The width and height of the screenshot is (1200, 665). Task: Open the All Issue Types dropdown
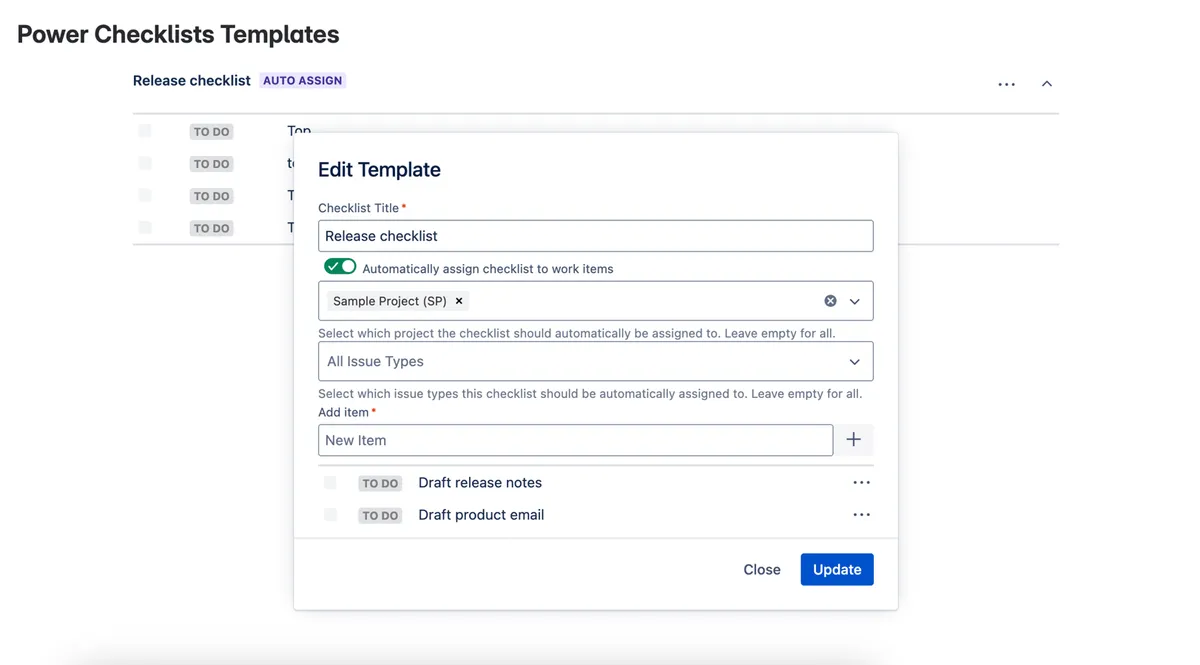tap(595, 361)
